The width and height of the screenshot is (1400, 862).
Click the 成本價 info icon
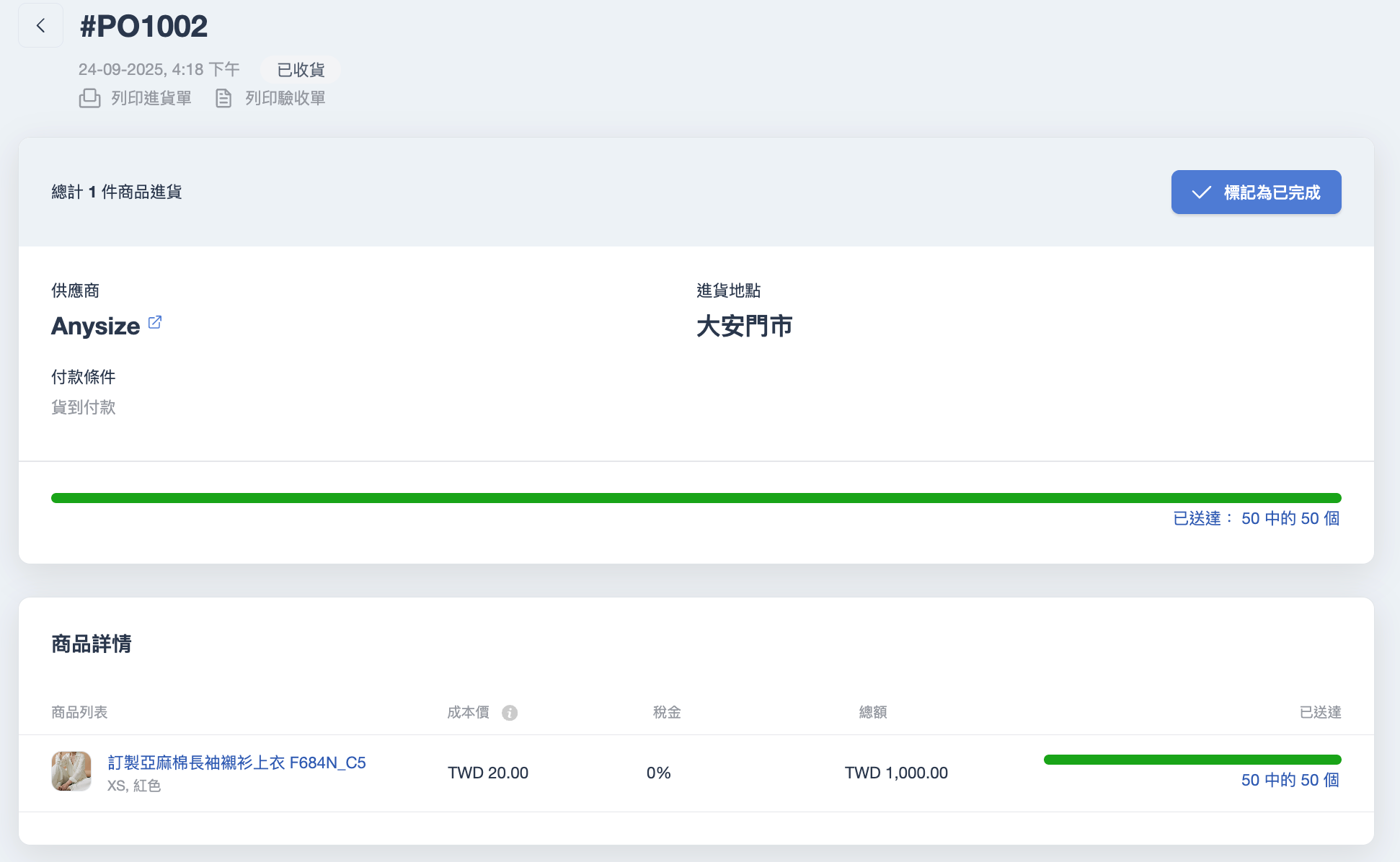pyautogui.click(x=510, y=713)
